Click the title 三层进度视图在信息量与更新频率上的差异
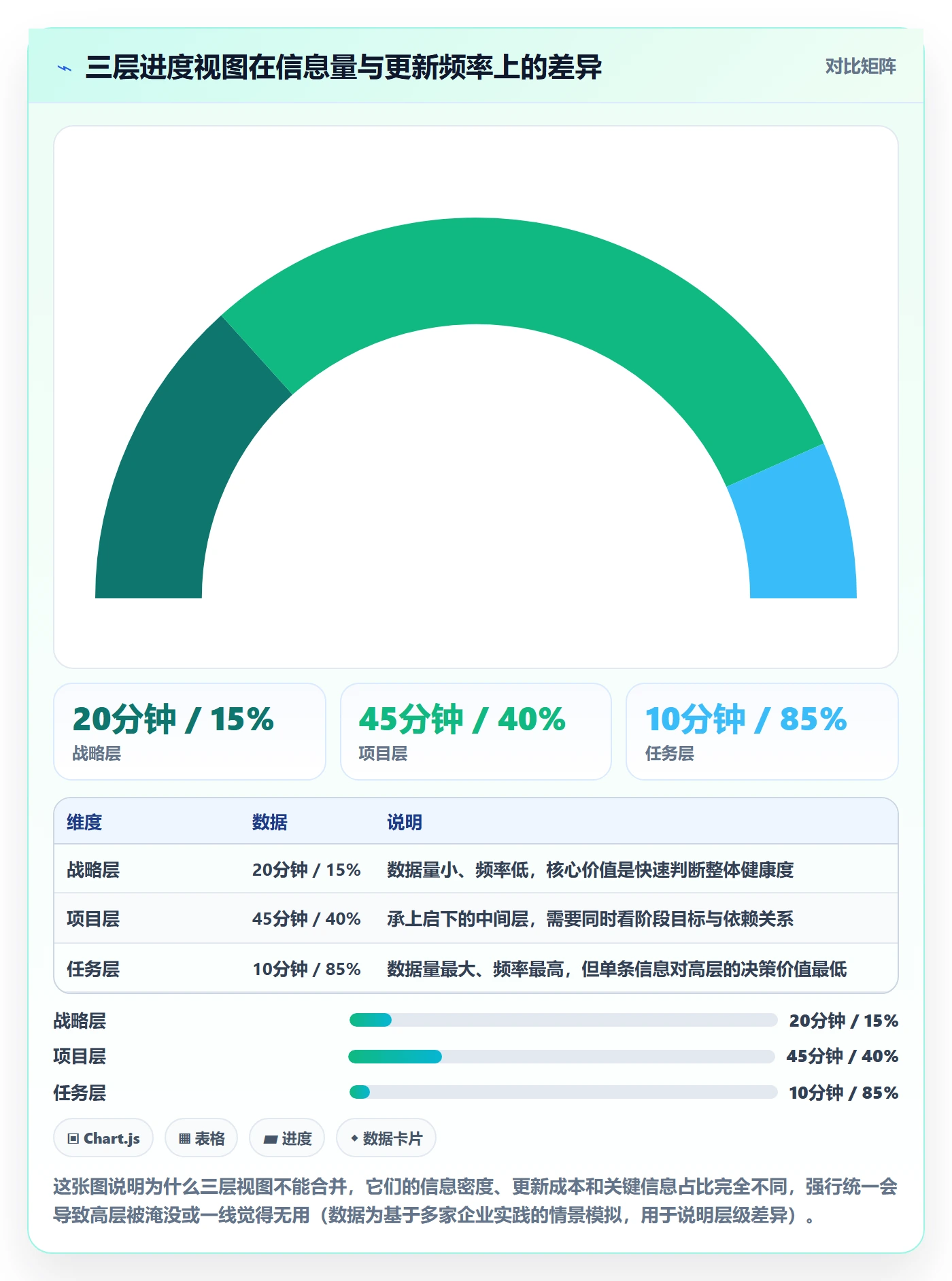 click(x=343, y=67)
